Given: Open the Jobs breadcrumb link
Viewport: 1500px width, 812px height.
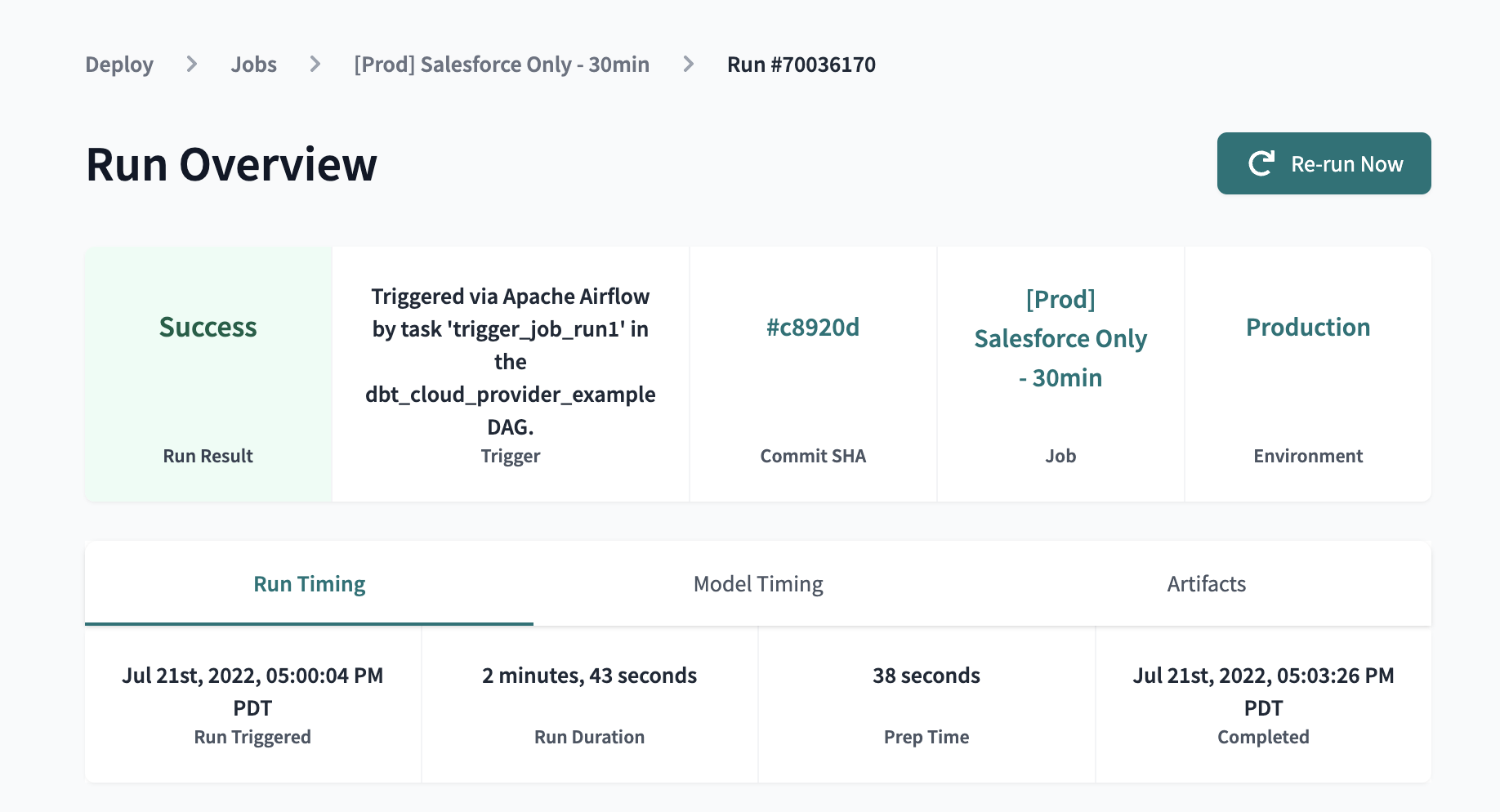Looking at the screenshot, I should pos(254,64).
